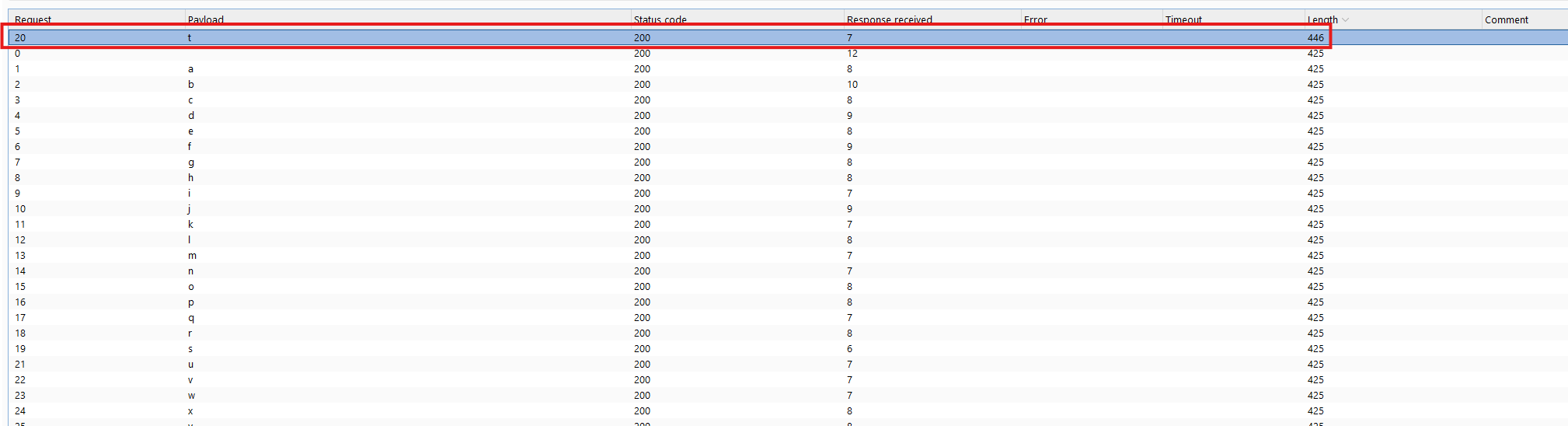Viewport: 1568px width, 426px height.
Task: Click the Comment column header
Action: 1506,19
